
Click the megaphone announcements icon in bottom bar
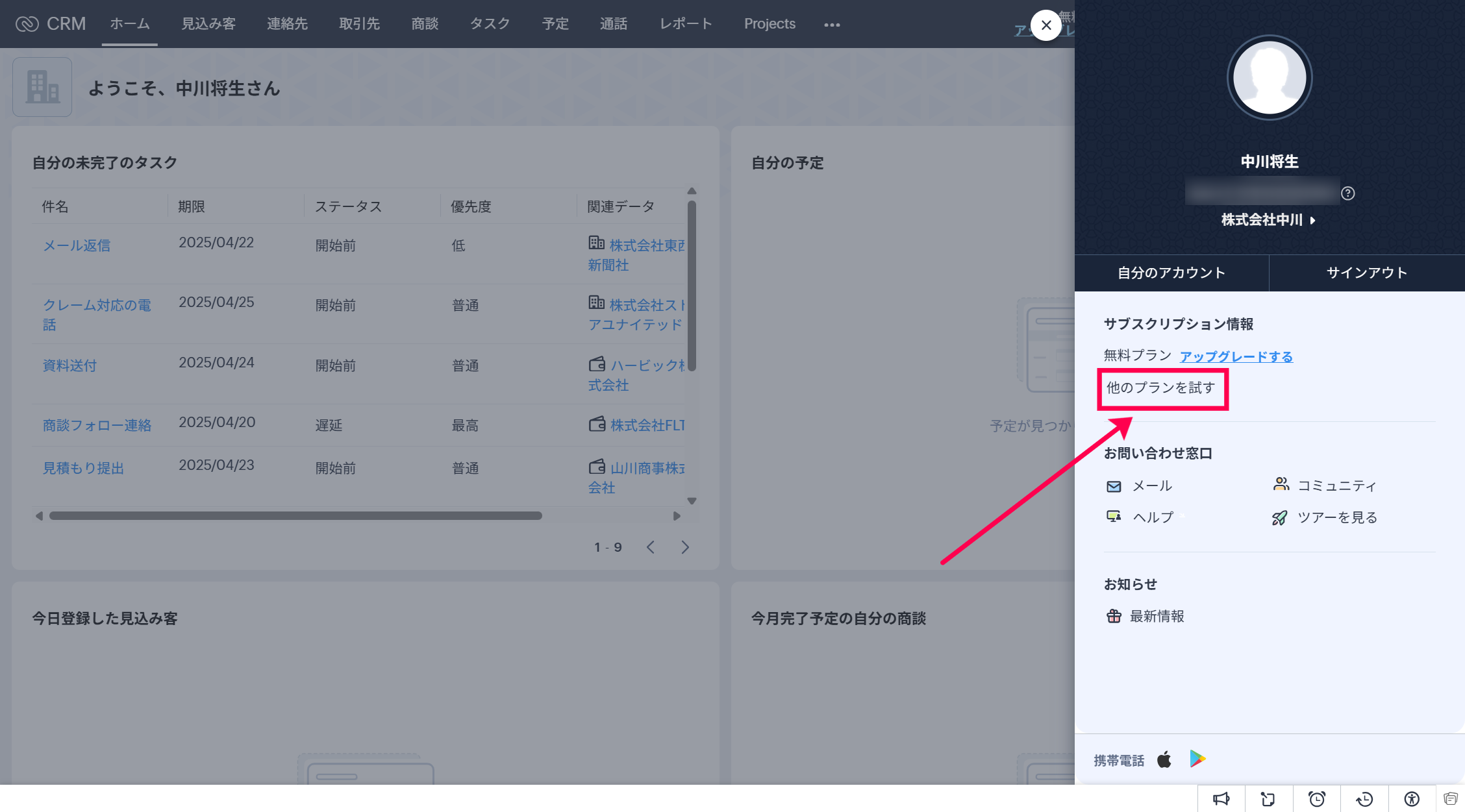pyautogui.click(x=1221, y=799)
